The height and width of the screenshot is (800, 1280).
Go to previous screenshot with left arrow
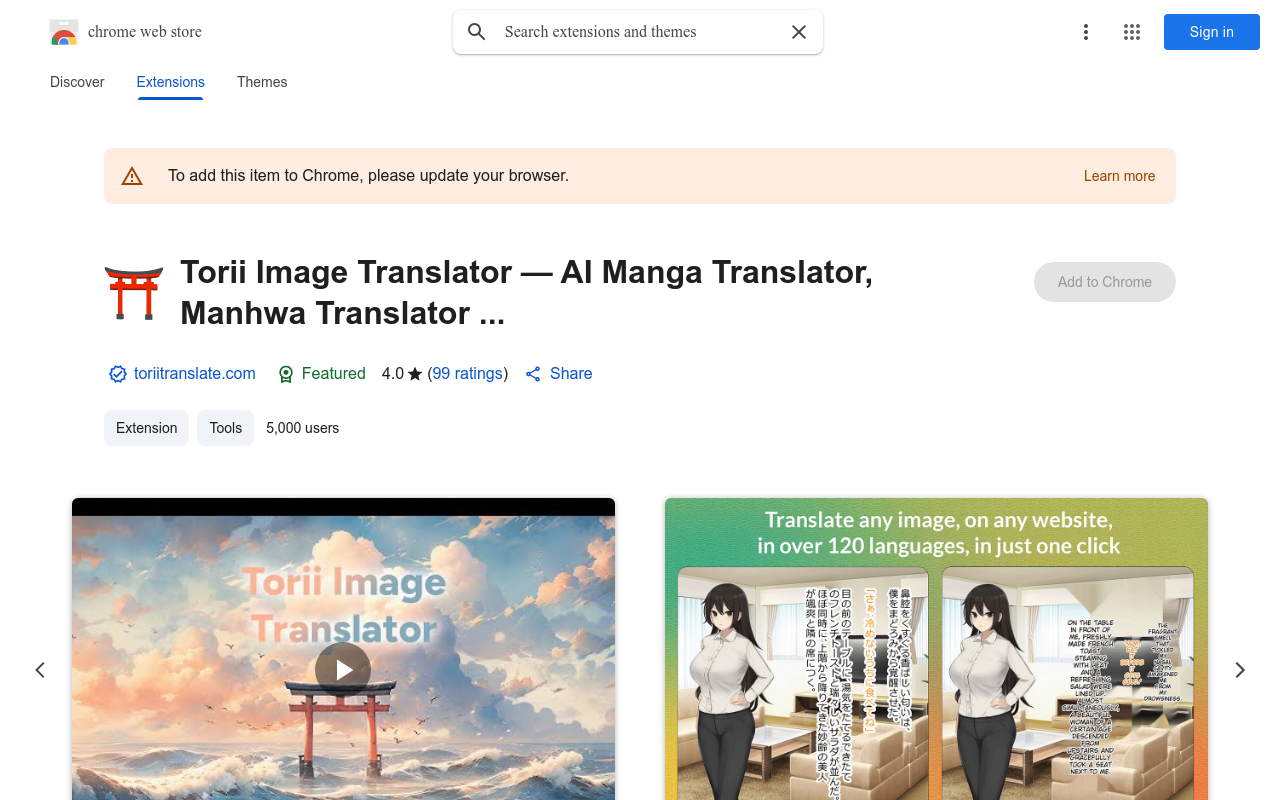point(40,670)
